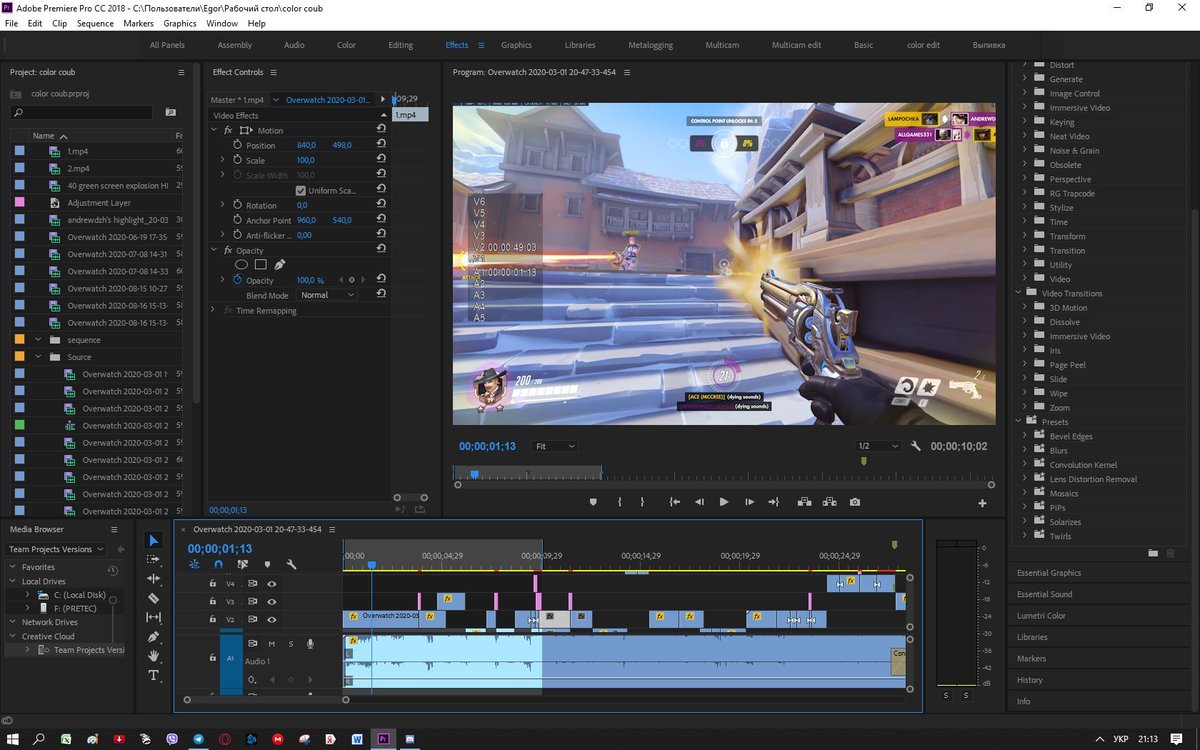Click Program monitor playhead marker
Image resolution: width=1200 pixels, height=750 pixels.
point(474,474)
